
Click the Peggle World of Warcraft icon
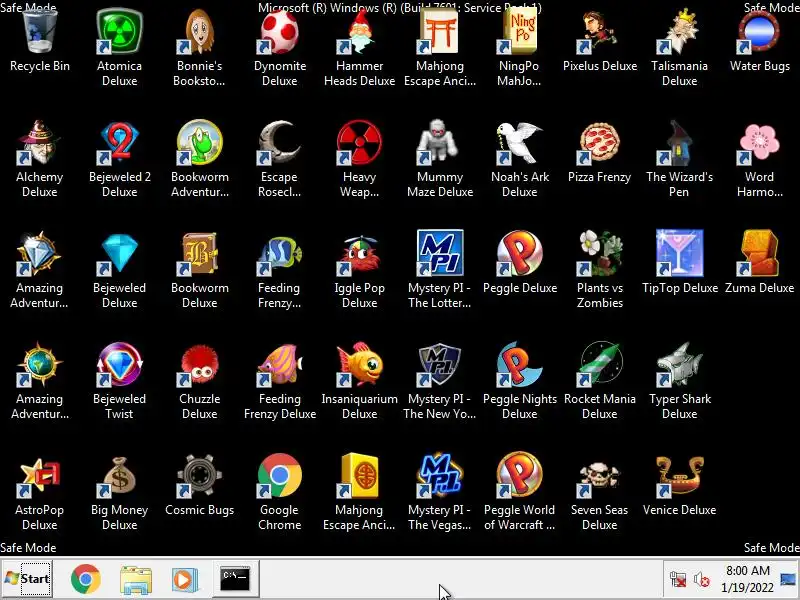519,476
